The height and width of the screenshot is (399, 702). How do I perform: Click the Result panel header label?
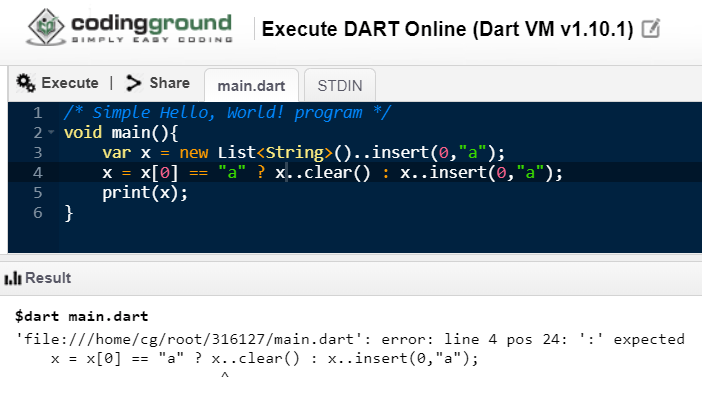tap(48, 278)
